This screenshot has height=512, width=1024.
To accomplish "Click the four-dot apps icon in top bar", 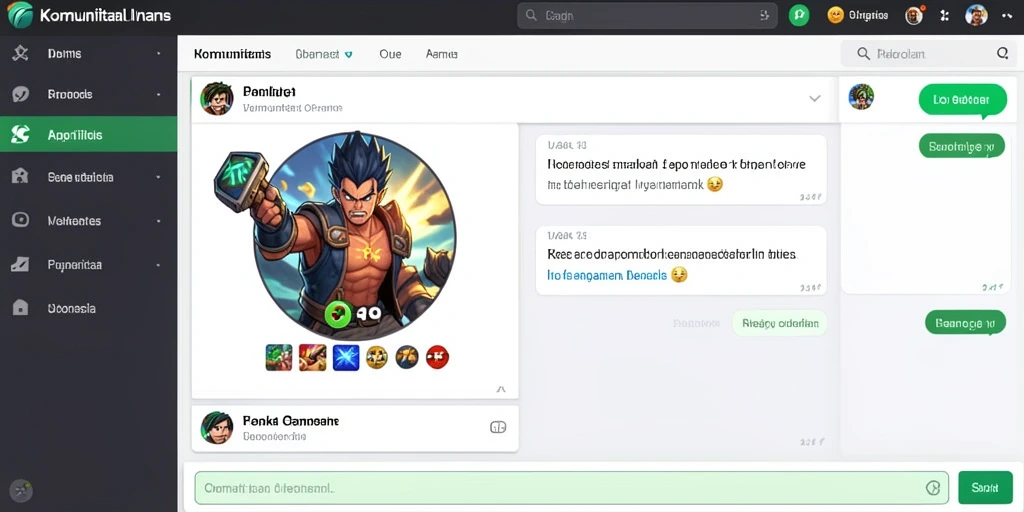I will tap(944, 15).
